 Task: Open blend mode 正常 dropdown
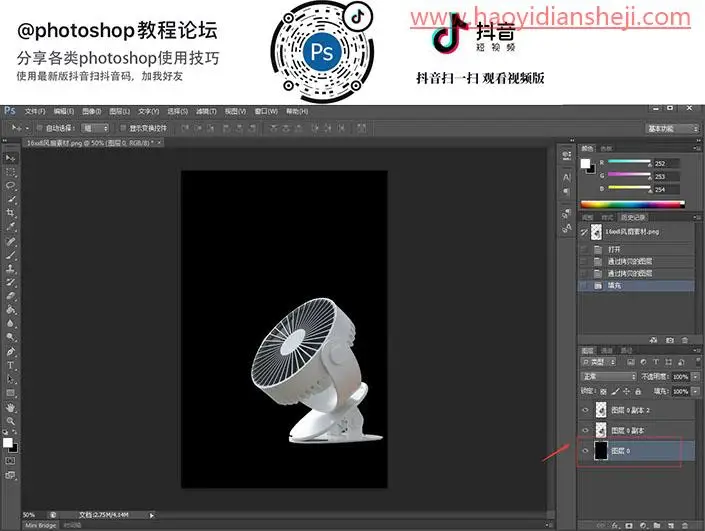609,376
